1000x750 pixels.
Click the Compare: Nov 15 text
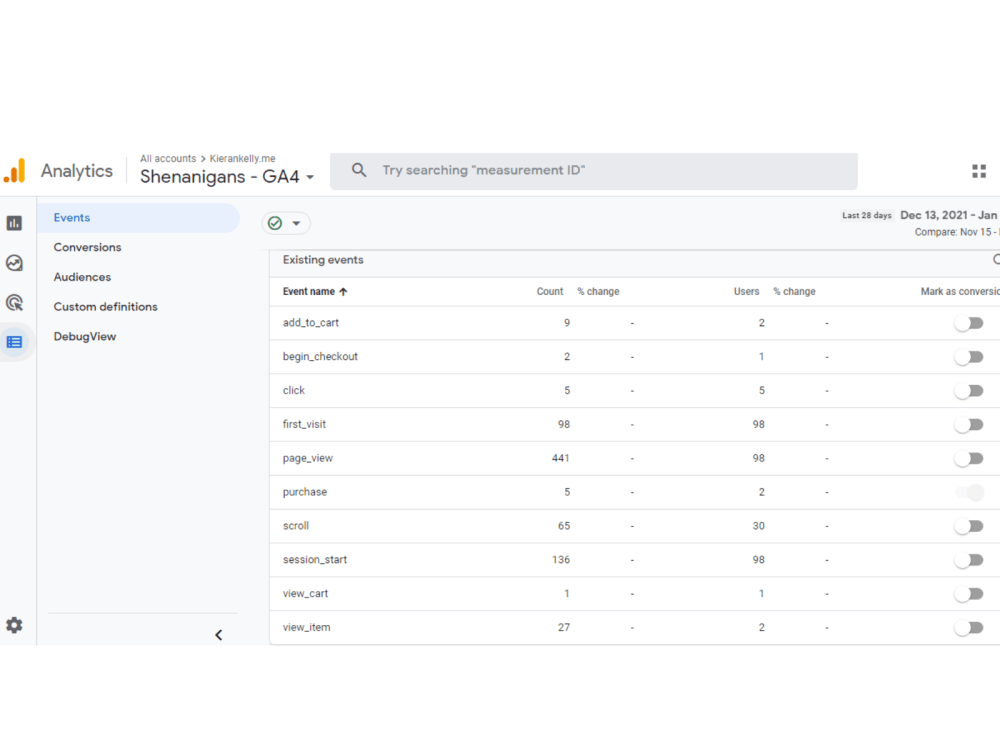(x=955, y=232)
